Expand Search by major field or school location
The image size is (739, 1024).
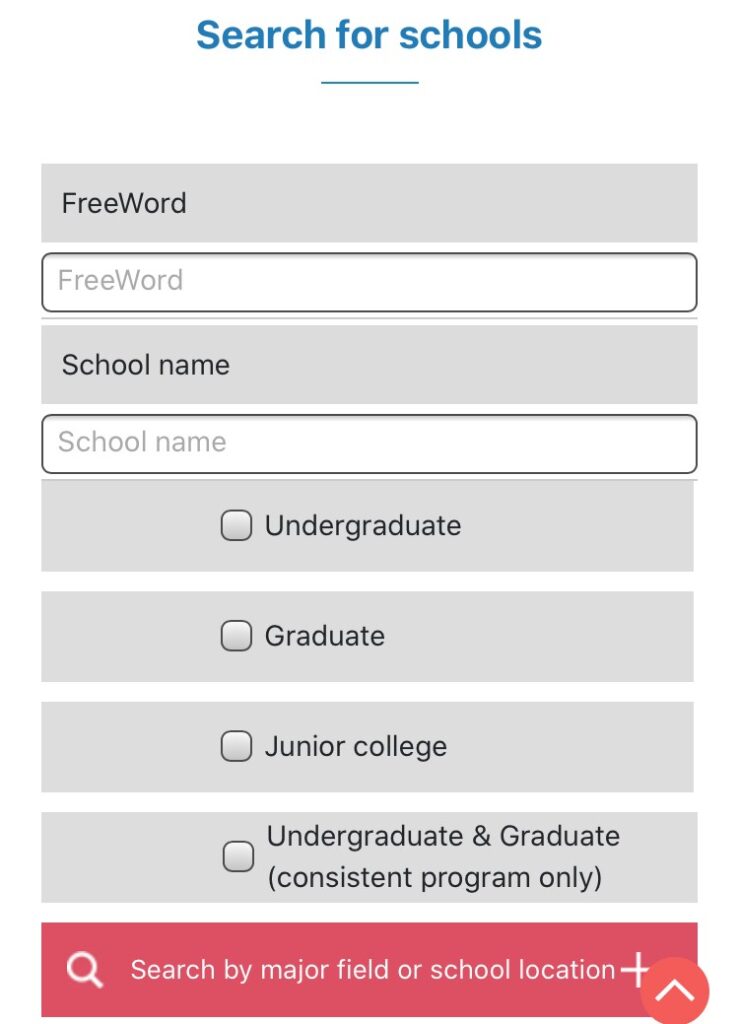(372, 969)
